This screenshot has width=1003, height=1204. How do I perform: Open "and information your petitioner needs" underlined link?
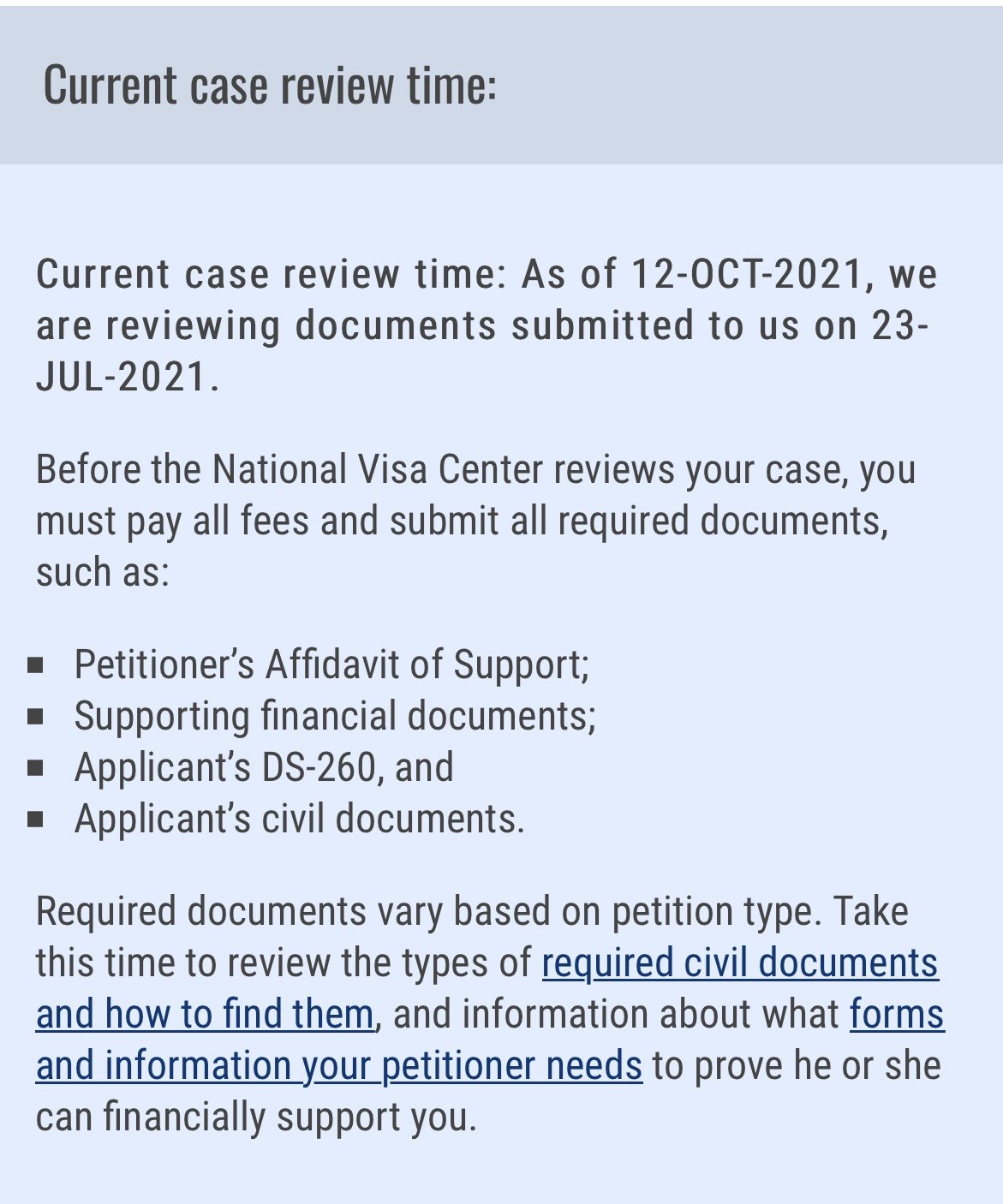pyautogui.click(x=339, y=1065)
